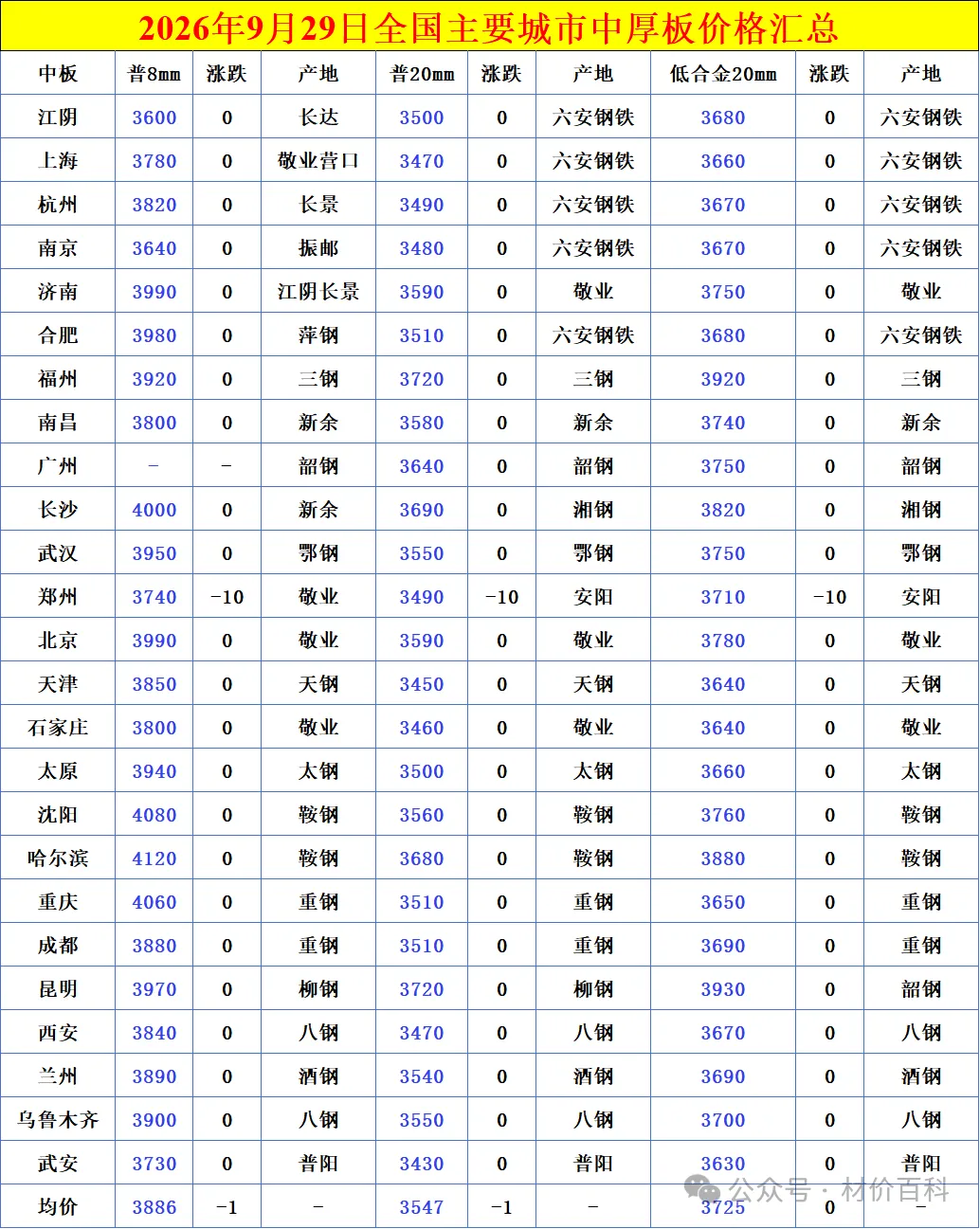The height and width of the screenshot is (1229, 980).
Task: Click 普8mm change -10 in 郑州 row
Action: pos(227,597)
